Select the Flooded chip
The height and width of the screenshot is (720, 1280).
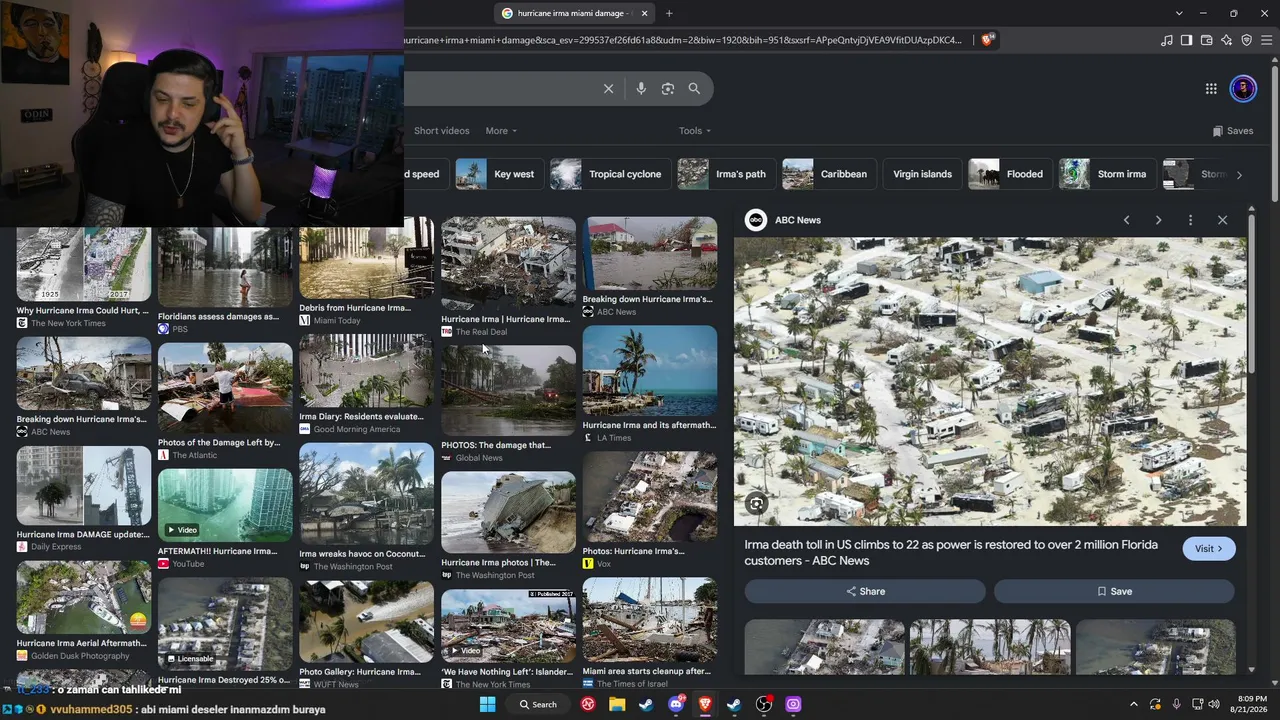1008,174
